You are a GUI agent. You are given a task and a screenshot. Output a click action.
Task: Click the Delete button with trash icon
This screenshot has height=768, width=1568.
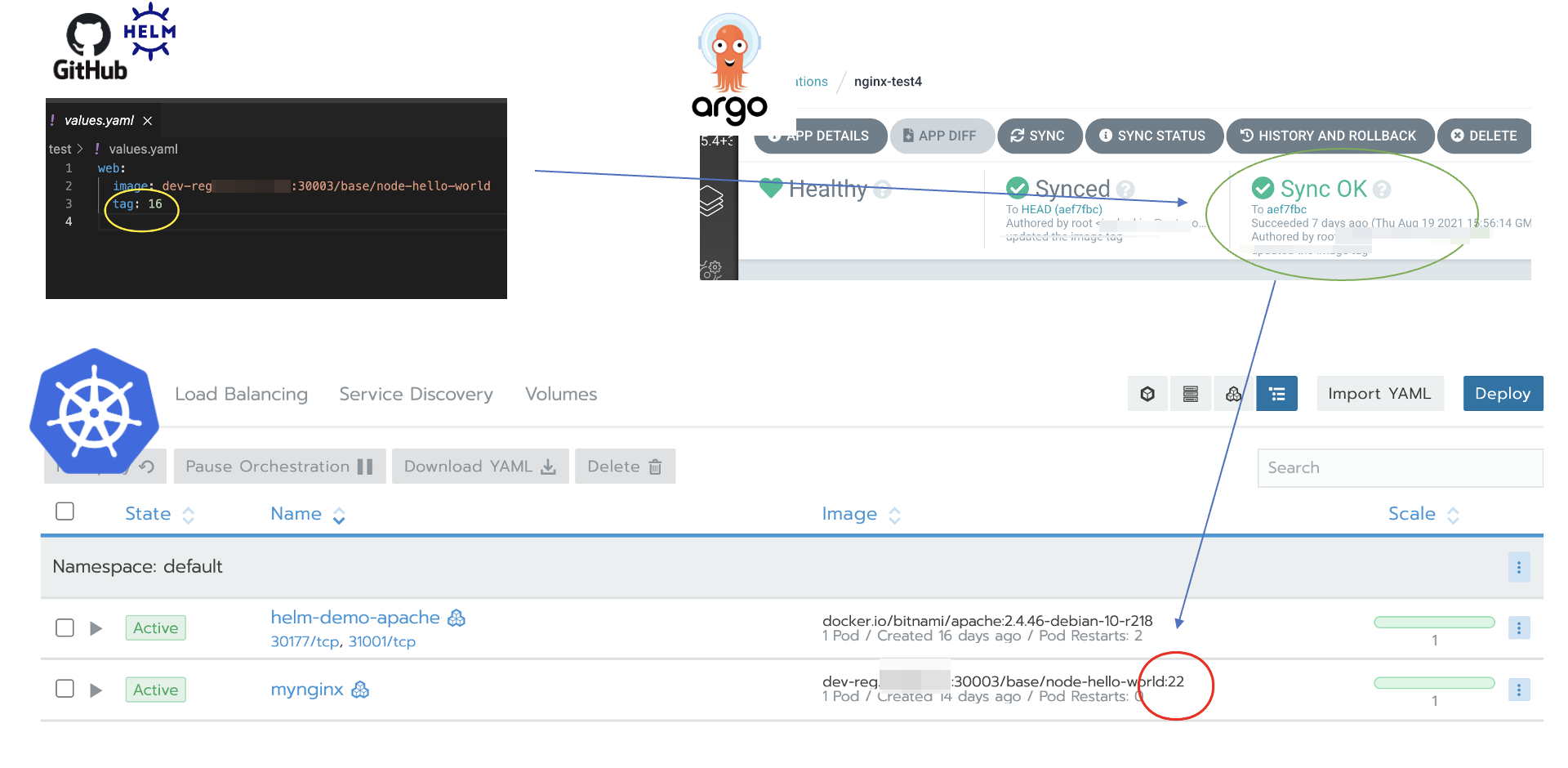[x=625, y=467]
